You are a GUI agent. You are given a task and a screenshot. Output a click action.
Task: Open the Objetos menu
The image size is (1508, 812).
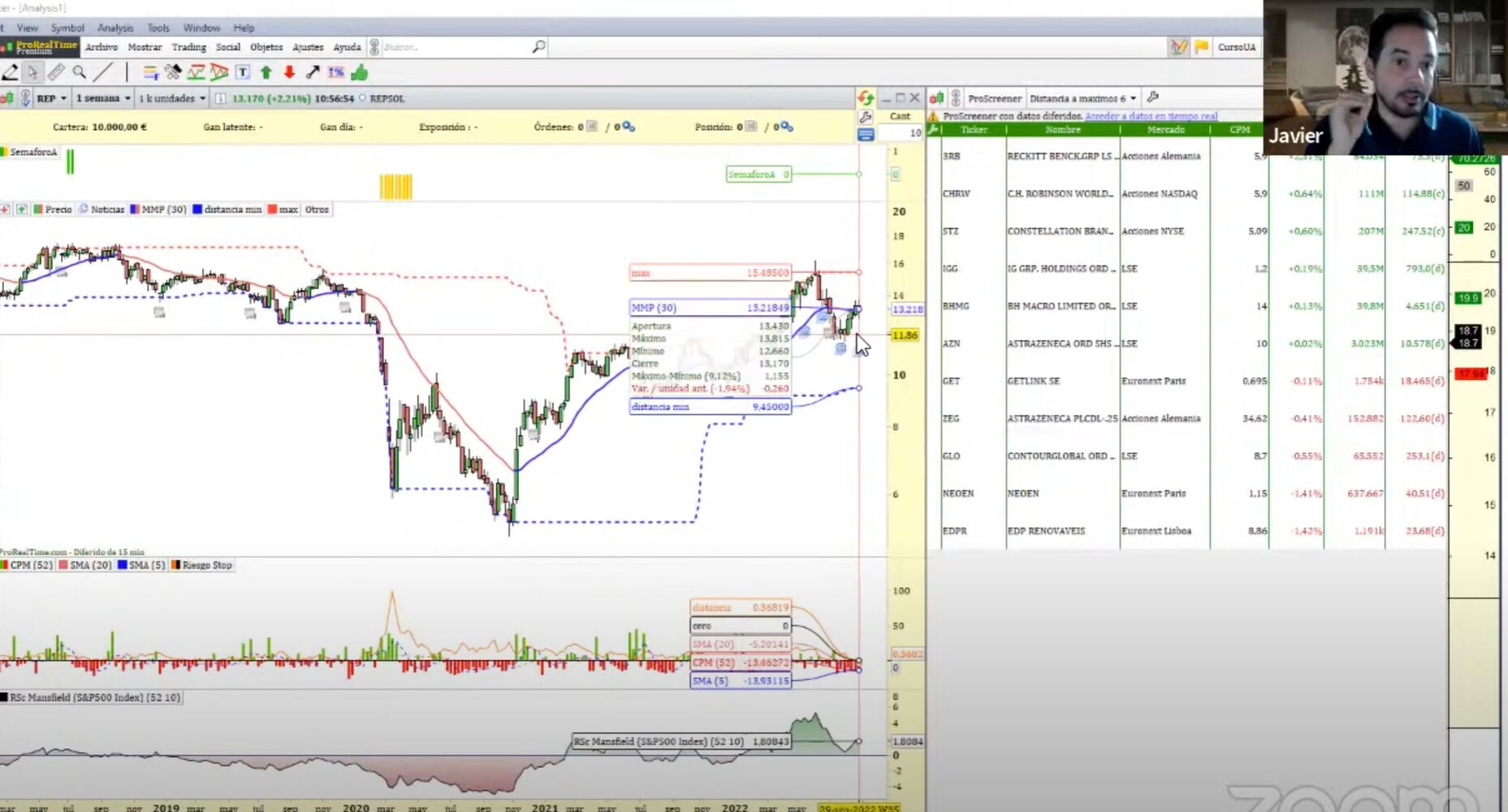[x=266, y=47]
